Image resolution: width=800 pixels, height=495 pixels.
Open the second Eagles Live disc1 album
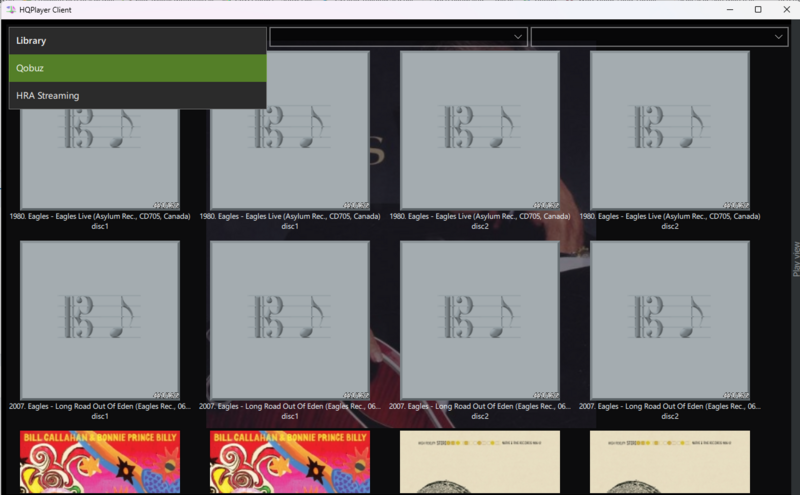[289, 131]
